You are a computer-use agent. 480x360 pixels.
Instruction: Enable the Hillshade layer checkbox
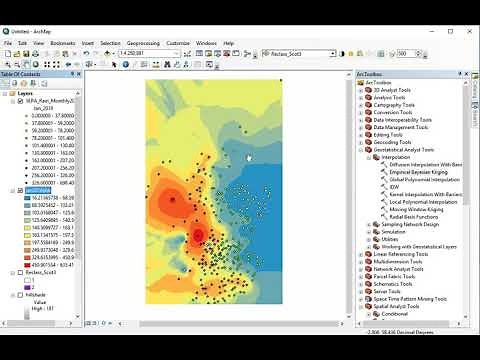coord(20,295)
